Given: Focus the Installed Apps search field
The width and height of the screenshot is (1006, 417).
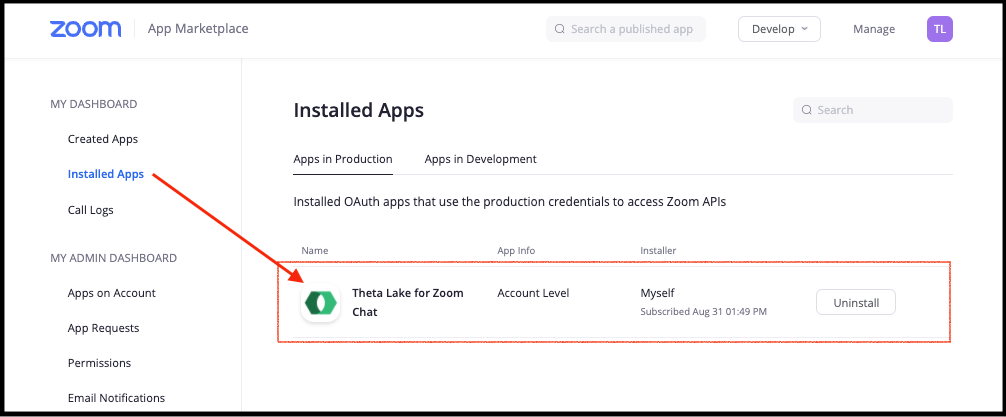Looking at the screenshot, I should tap(873, 110).
